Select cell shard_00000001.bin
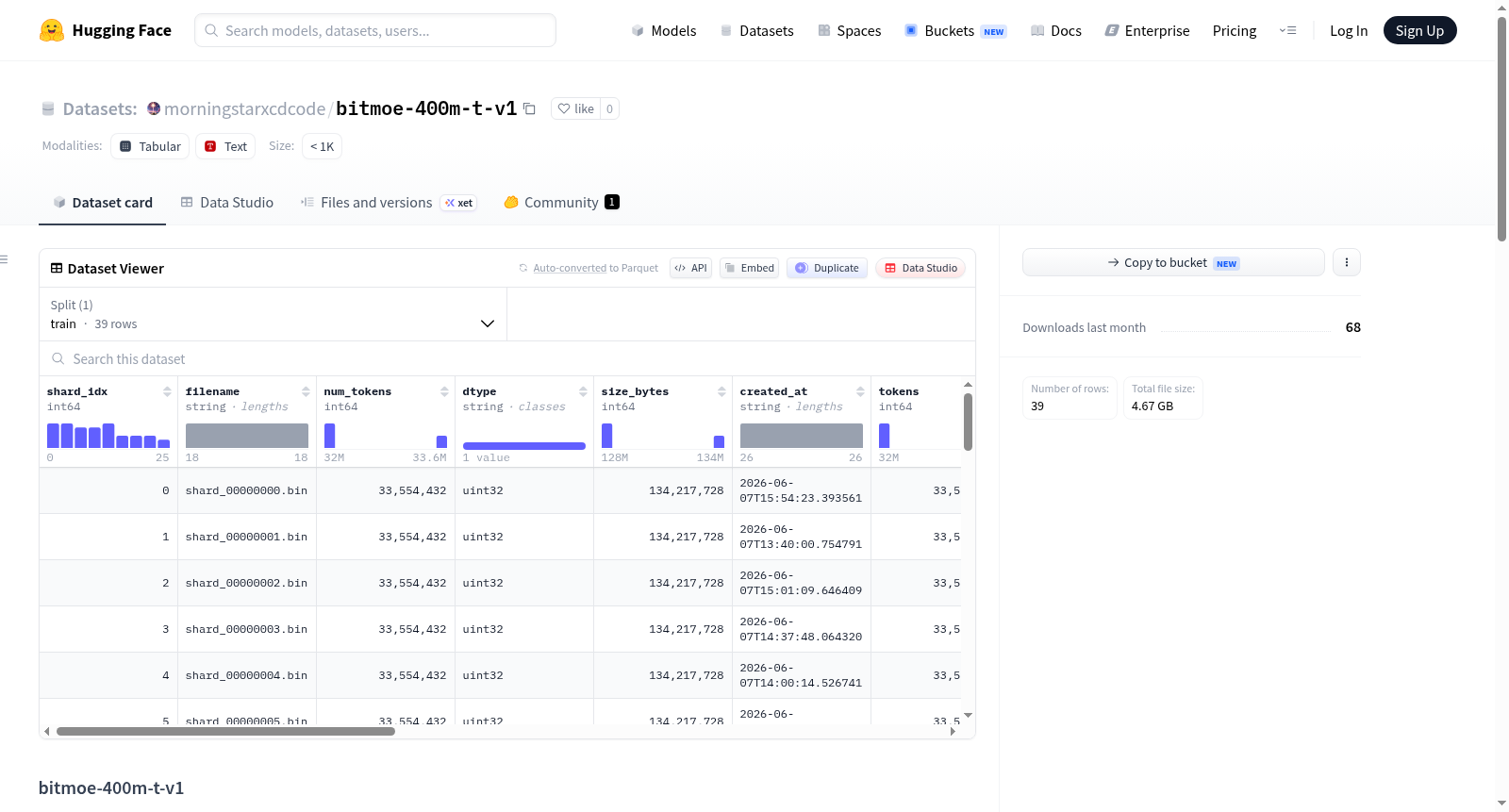The height and width of the screenshot is (812, 1509). (247, 537)
